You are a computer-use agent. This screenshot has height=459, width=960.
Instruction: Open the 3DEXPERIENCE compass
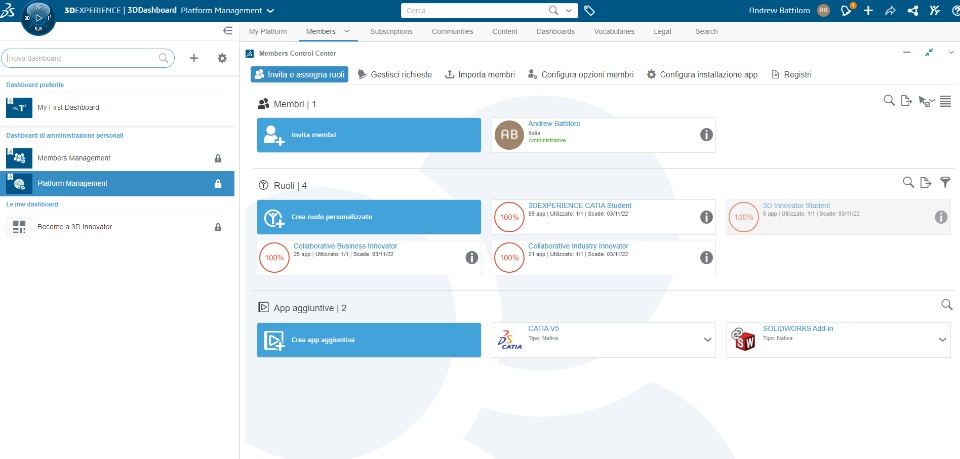coord(38,18)
